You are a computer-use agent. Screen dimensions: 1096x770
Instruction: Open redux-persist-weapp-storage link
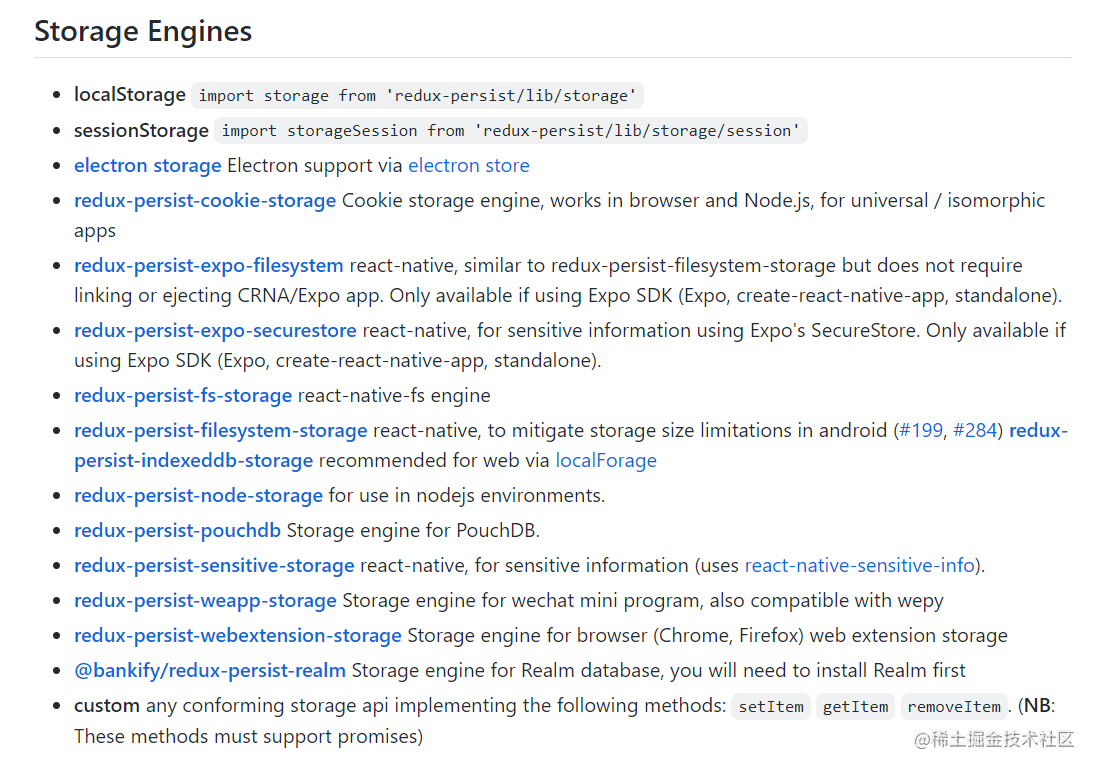pos(206,601)
